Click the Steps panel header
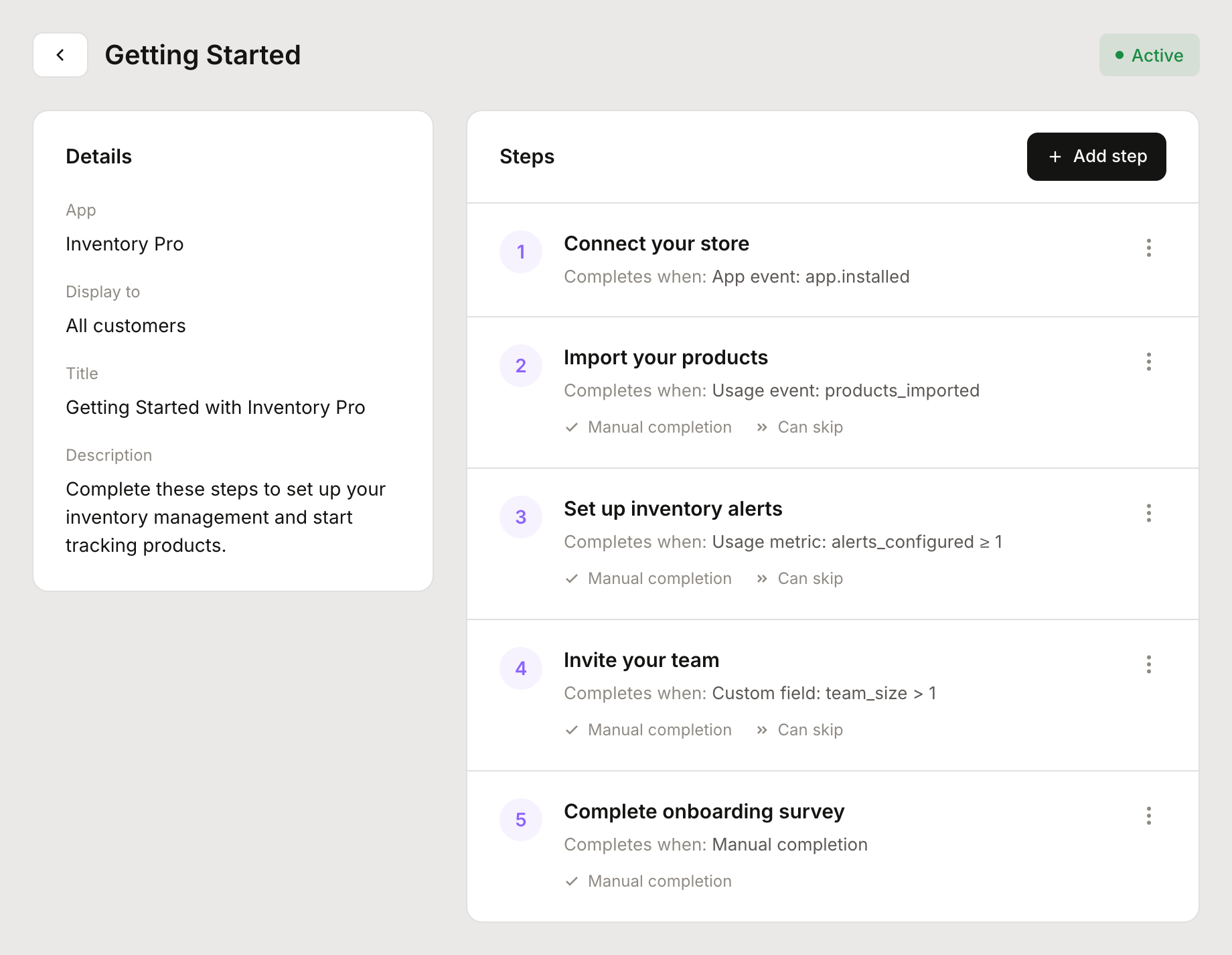 point(526,156)
